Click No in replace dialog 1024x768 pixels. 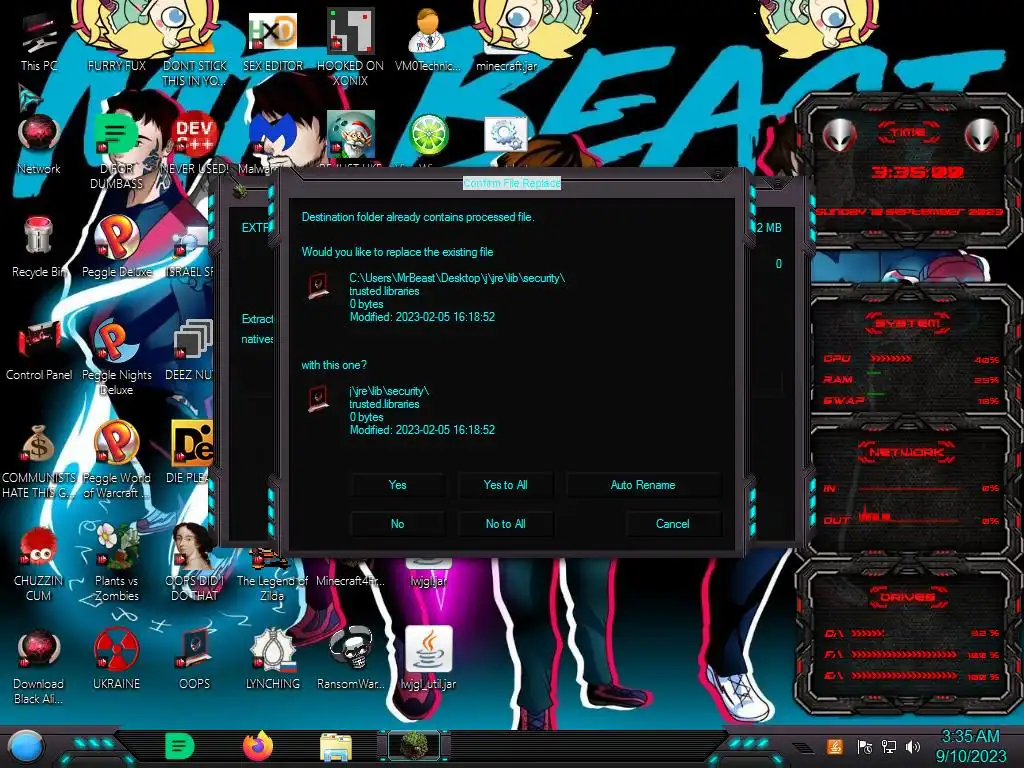pyautogui.click(x=397, y=524)
